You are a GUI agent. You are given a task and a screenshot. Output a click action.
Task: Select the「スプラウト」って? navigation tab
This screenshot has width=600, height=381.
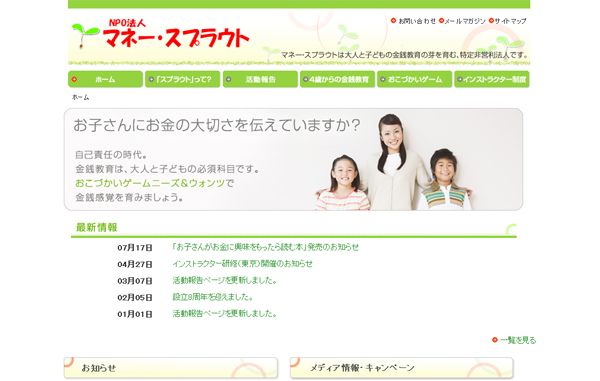click(183, 79)
